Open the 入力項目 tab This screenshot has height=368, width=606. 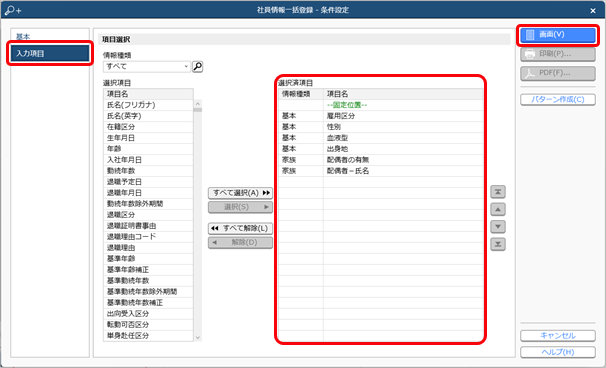(50, 53)
